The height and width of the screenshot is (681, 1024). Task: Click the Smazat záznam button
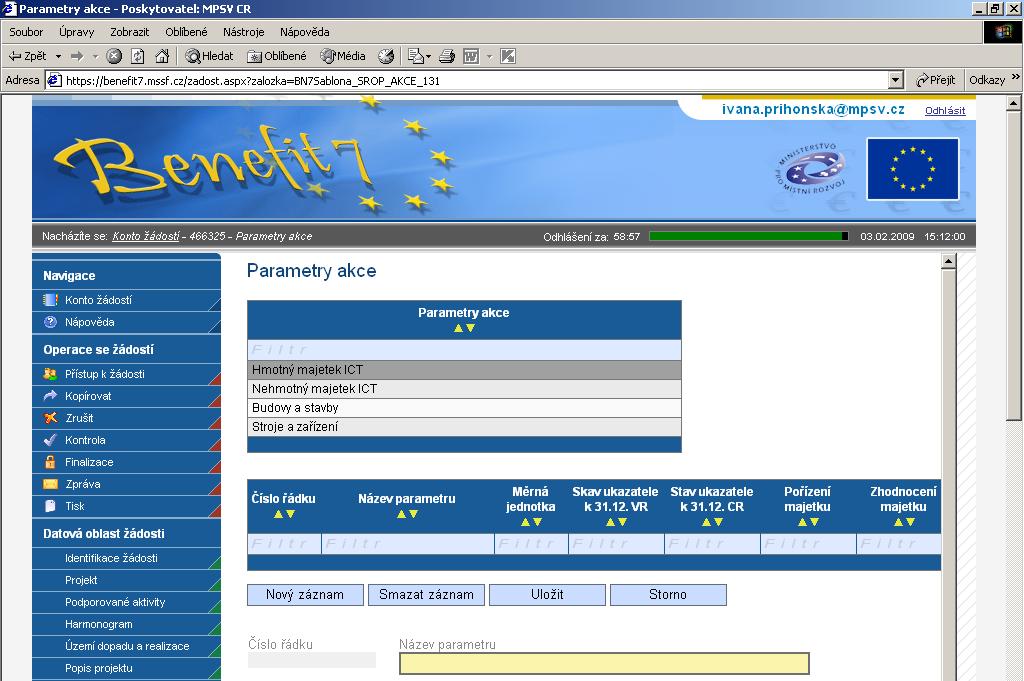426,595
